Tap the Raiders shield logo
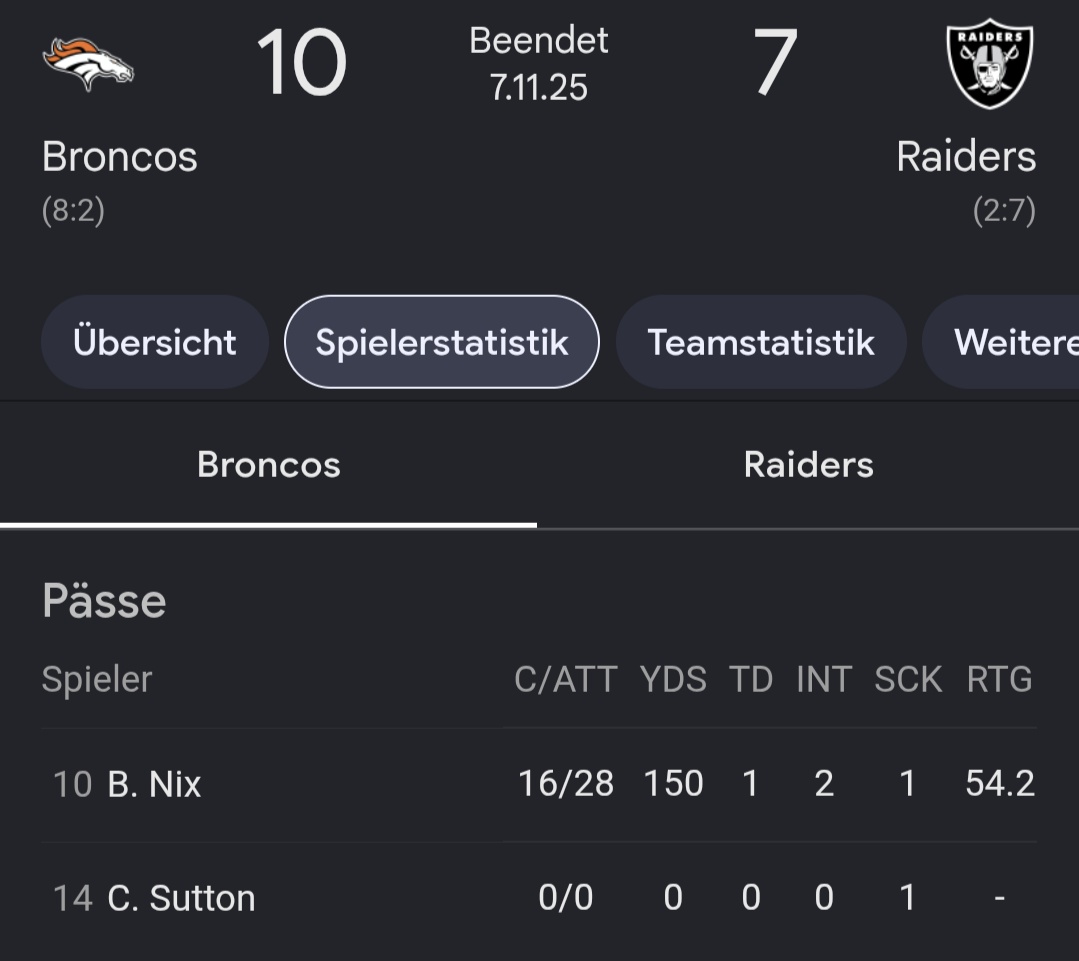This screenshot has width=1079, height=961. click(x=990, y=63)
